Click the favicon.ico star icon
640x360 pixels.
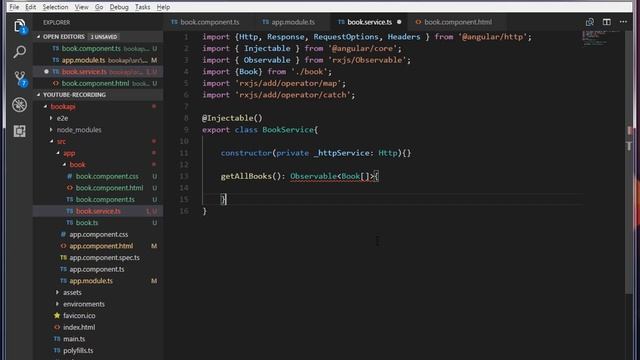click(x=57, y=316)
